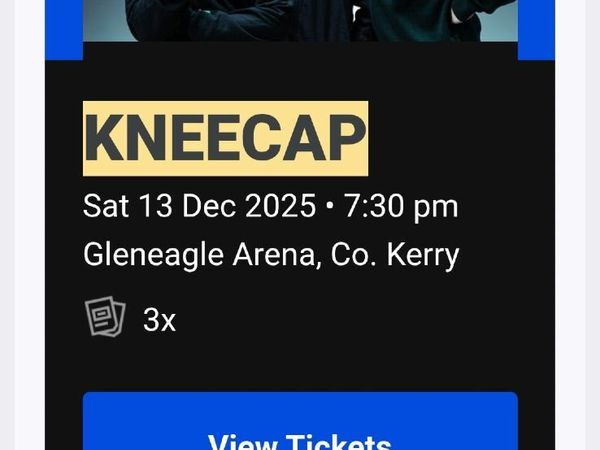Screen dimensions: 600x450
Task: Click the Co. Kerry location text
Action: click(395, 255)
